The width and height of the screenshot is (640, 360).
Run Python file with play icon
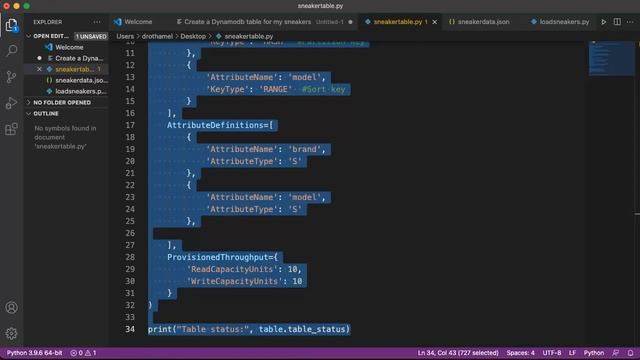604,22
